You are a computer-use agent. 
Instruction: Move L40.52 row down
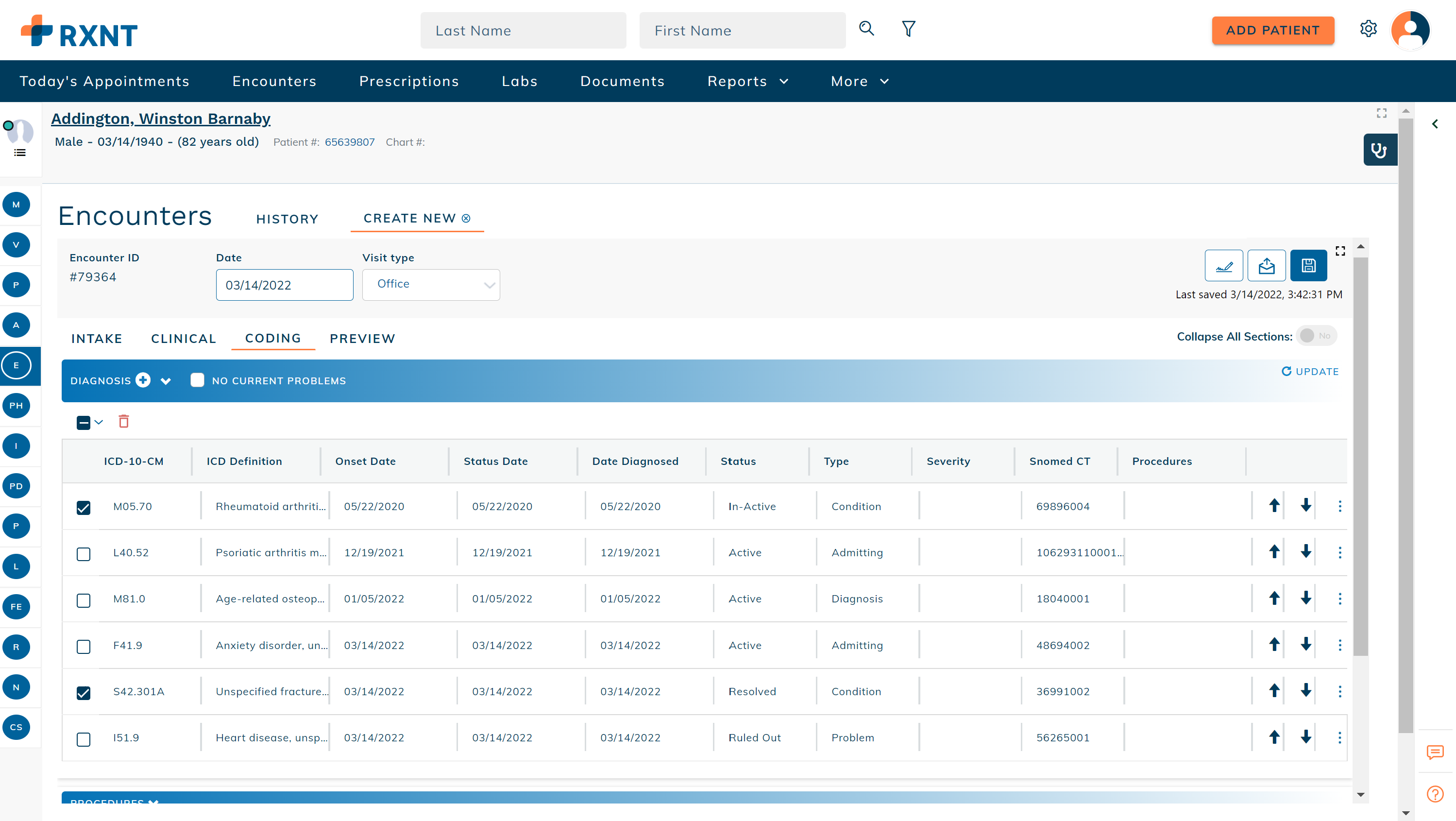(x=1305, y=552)
